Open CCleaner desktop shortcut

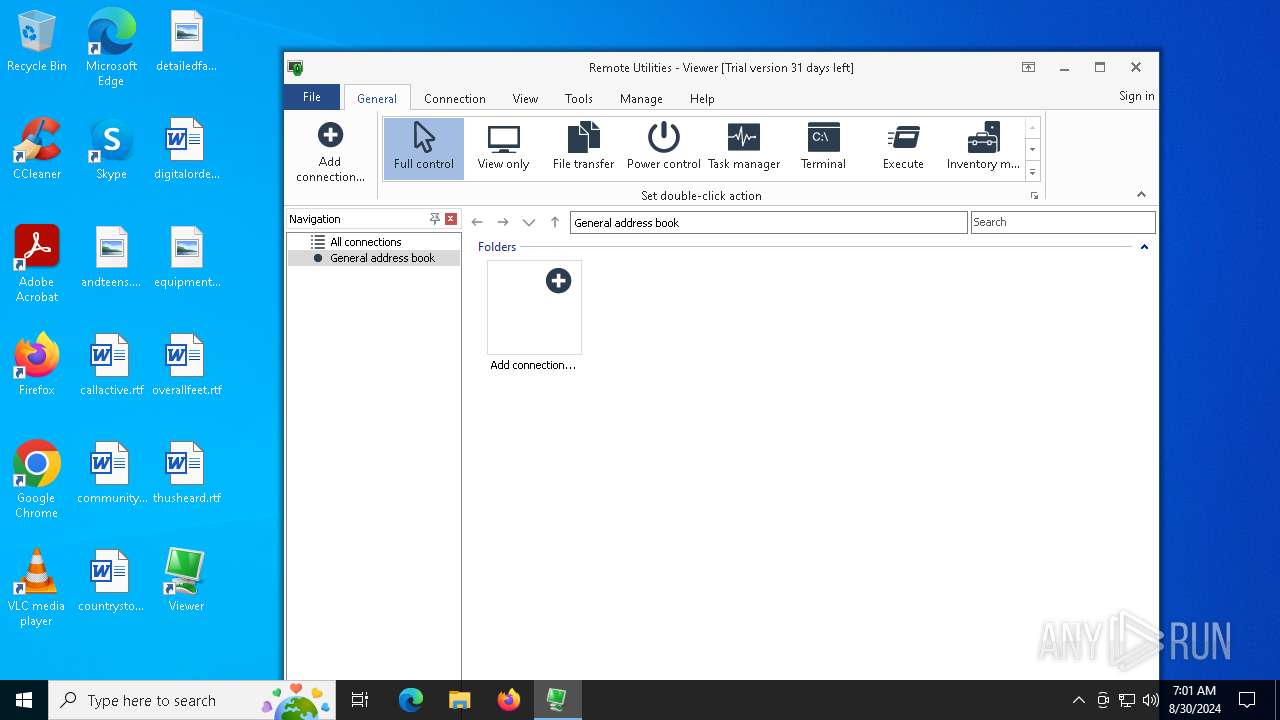(x=37, y=150)
